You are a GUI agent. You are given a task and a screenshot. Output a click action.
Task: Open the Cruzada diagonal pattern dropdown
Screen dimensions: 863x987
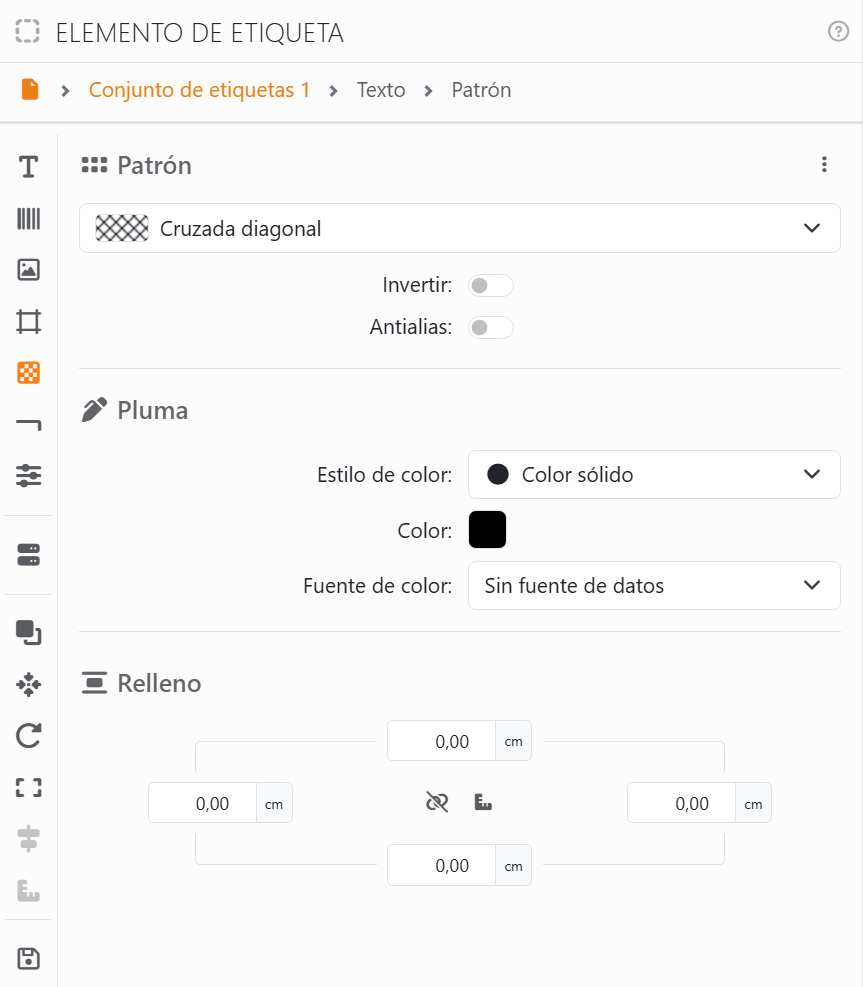pos(460,228)
